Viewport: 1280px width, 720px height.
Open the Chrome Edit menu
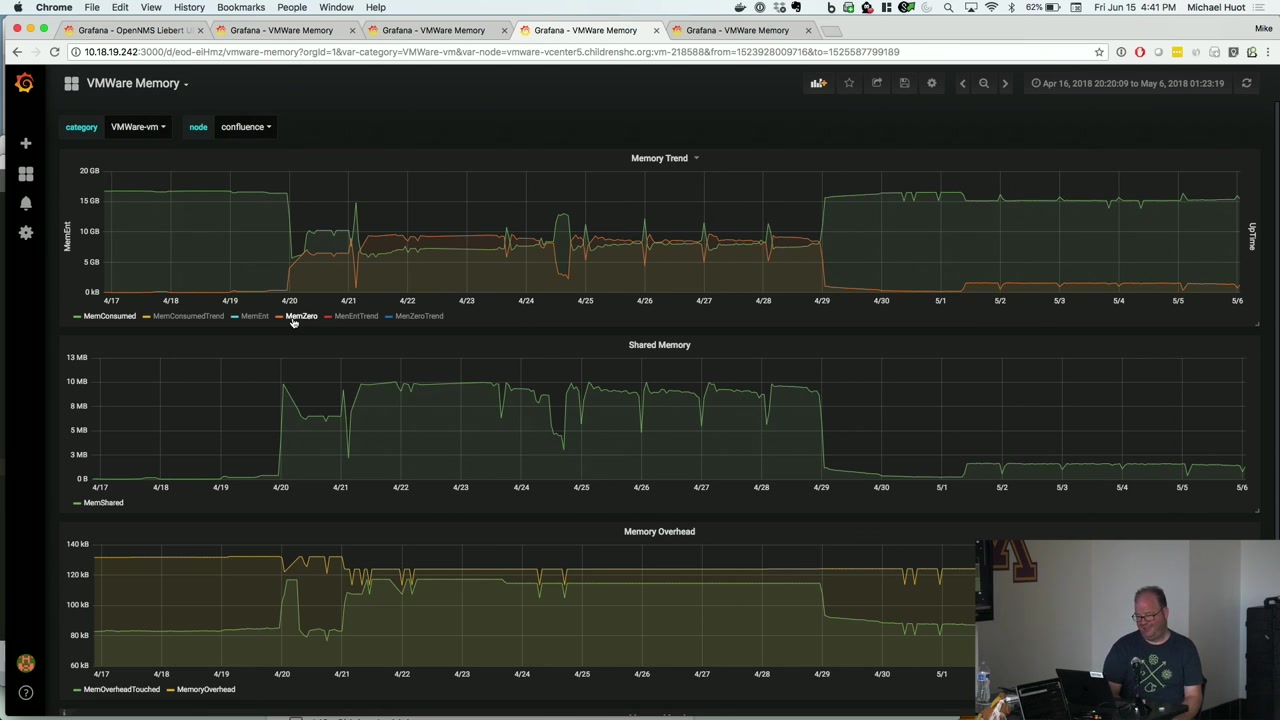(x=120, y=7)
